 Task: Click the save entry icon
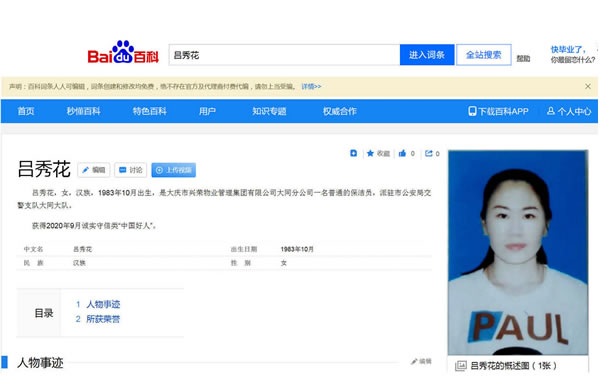[354, 153]
